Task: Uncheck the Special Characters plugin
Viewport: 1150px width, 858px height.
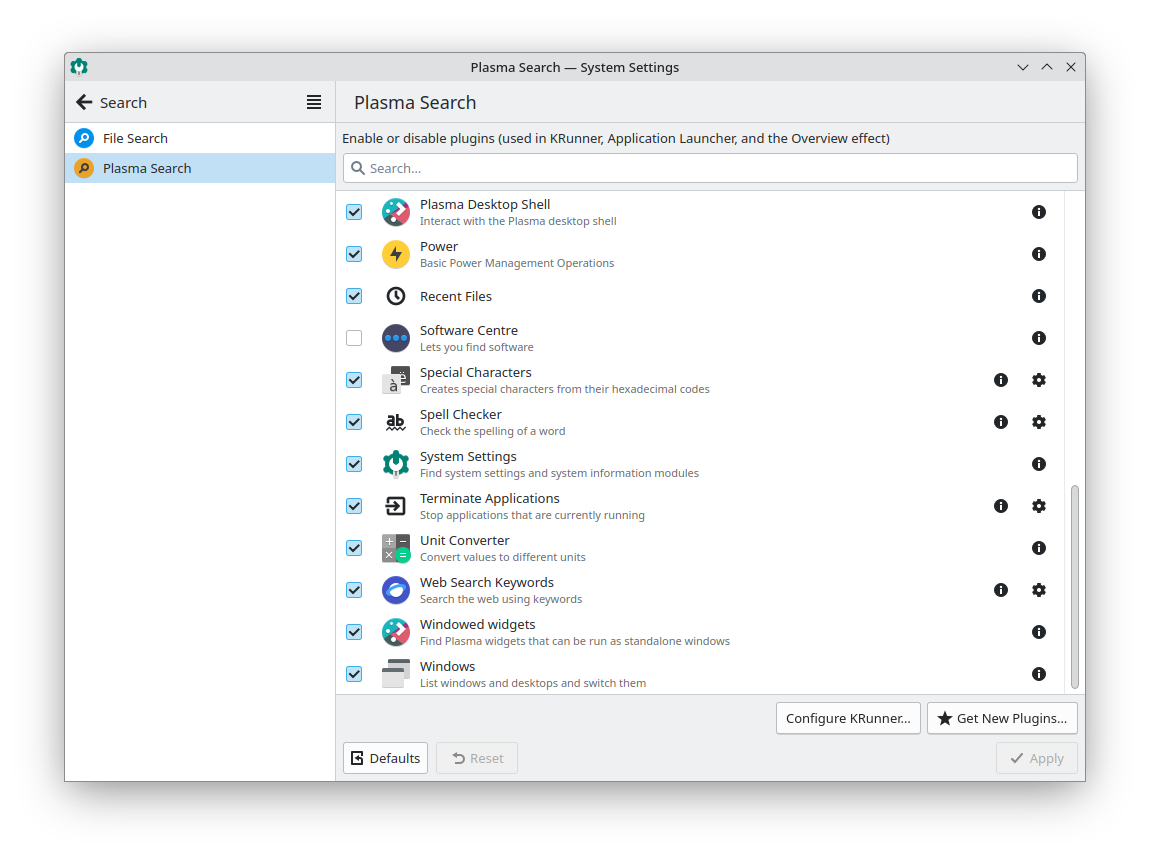Action: click(354, 380)
